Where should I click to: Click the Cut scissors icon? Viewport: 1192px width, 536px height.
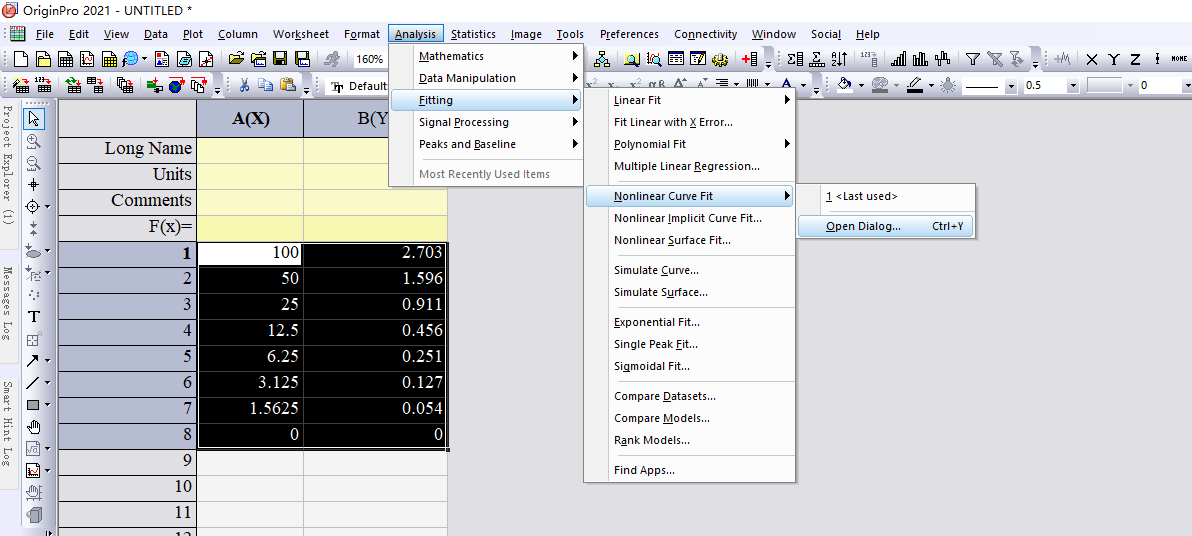tap(245, 85)
